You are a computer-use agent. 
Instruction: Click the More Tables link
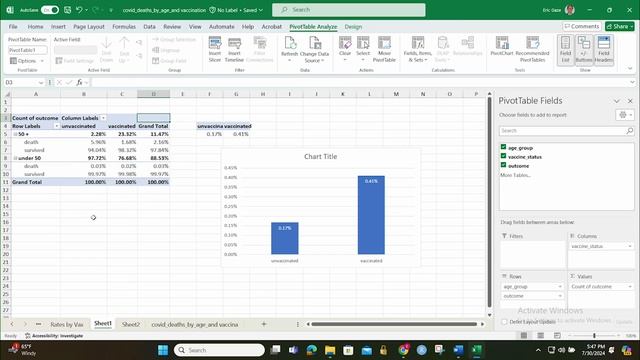516,175
